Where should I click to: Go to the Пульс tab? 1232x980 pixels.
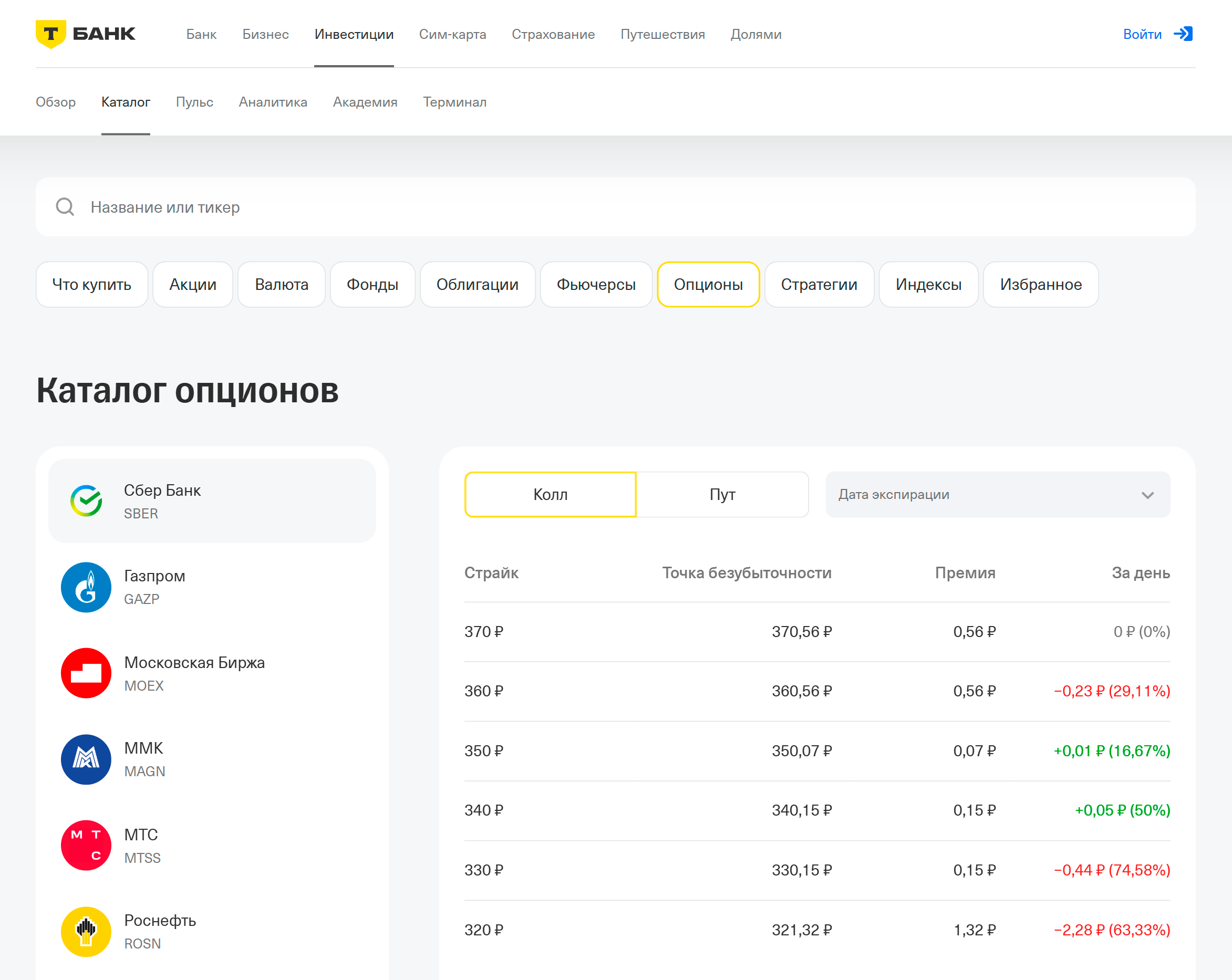(194, 102)
